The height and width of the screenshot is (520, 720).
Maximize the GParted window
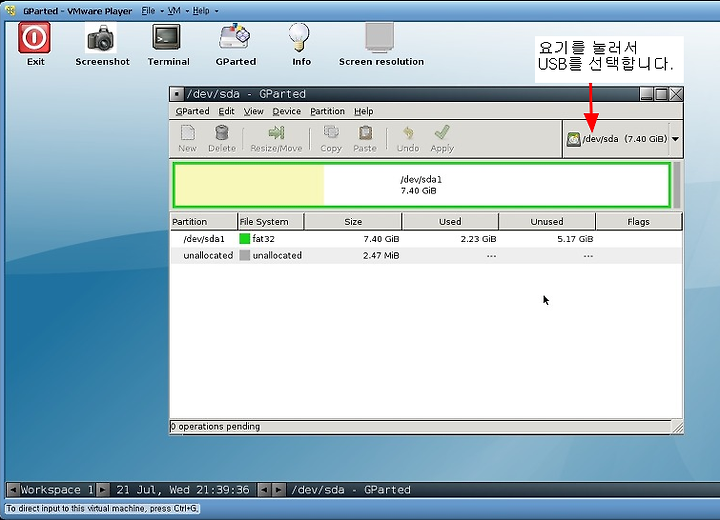coord(661,94)
